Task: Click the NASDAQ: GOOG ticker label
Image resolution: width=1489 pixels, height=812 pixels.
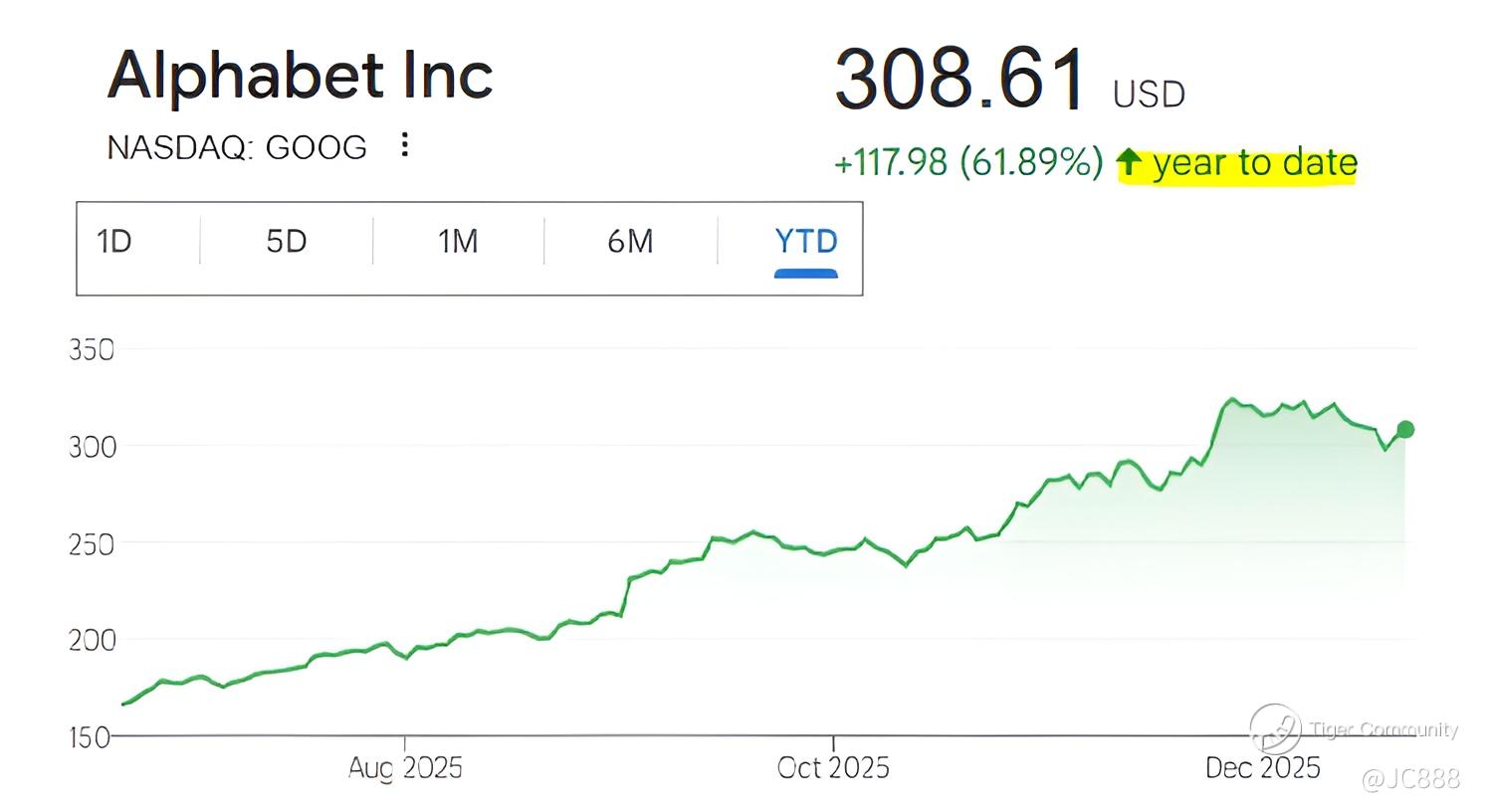Action: (237, 147)
